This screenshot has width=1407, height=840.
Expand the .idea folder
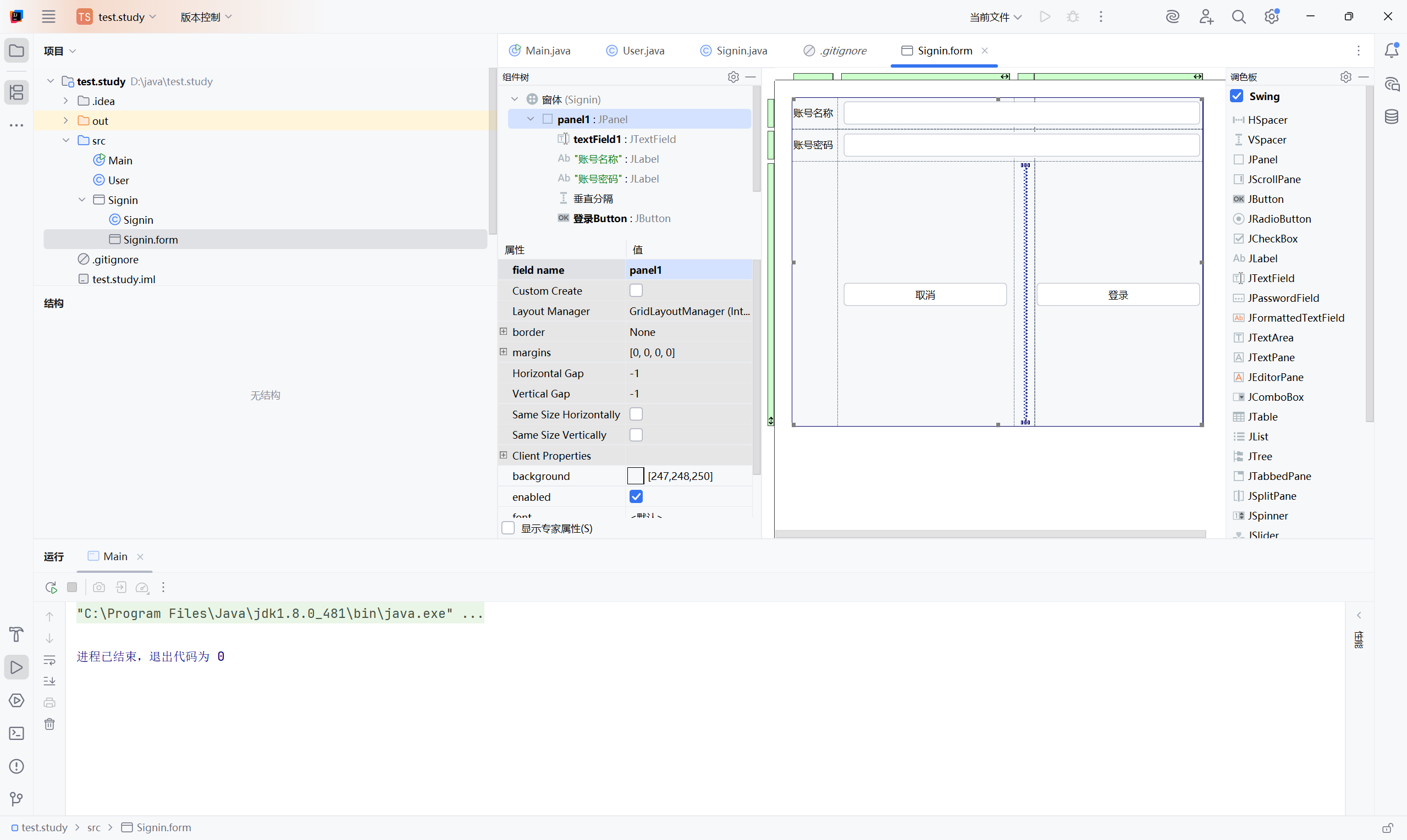coord(65,101)
